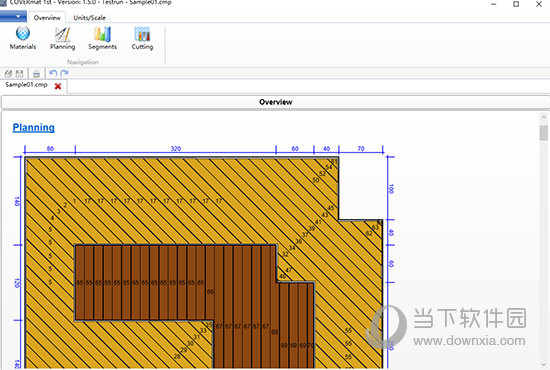Image resolution: width=550 pixels, height=370 pixels.
Task: Click the 80 dimension label on top
Action: [x=50, y=149]
